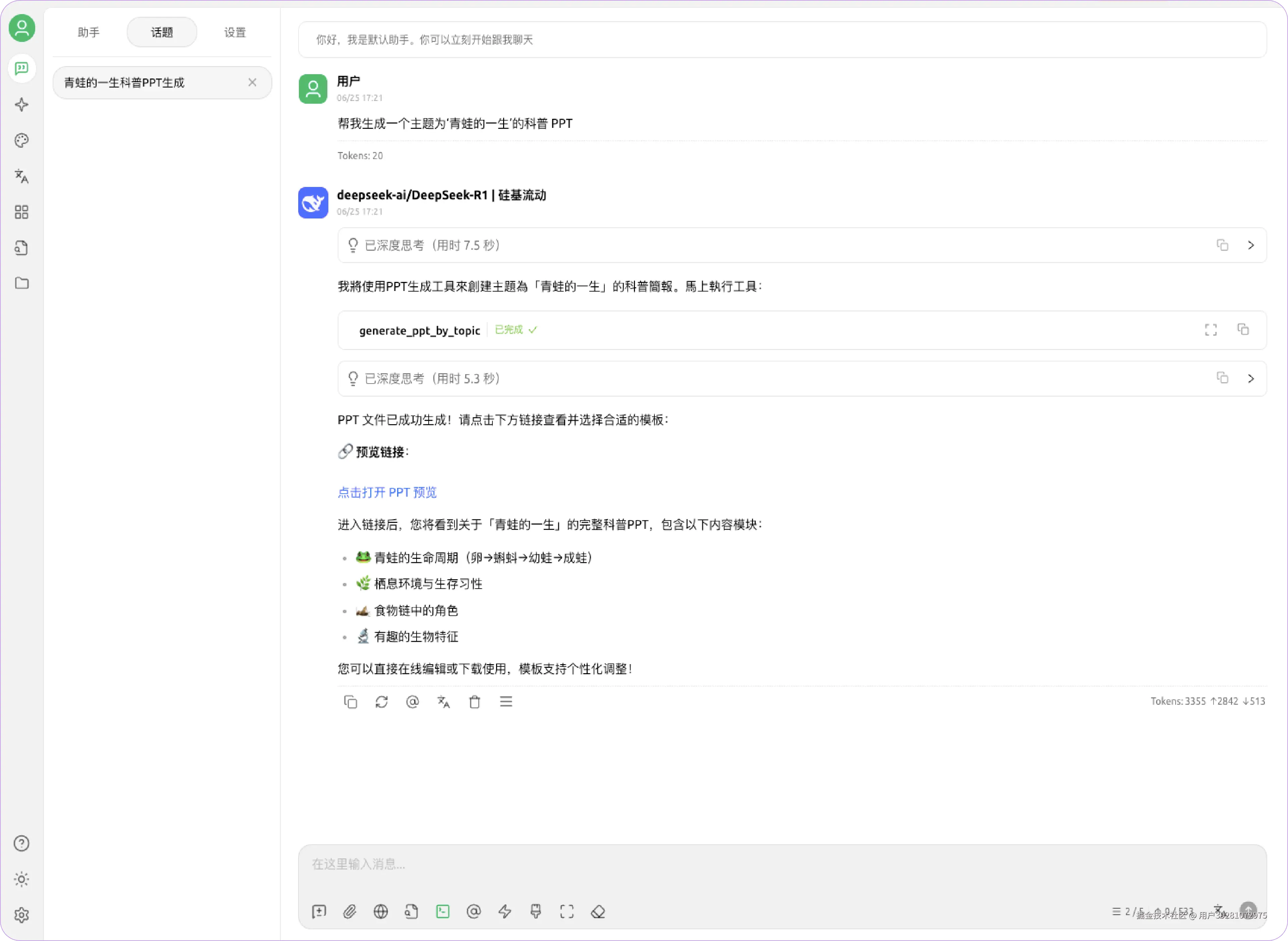Copy the first deep thinking block content
Screen dimensions: 1288x941
1222,245
